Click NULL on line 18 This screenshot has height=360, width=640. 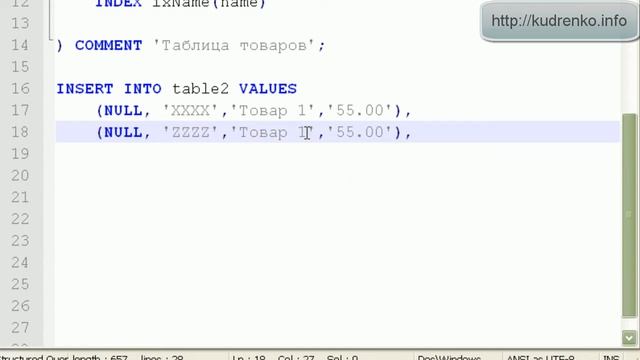(123, 132)
